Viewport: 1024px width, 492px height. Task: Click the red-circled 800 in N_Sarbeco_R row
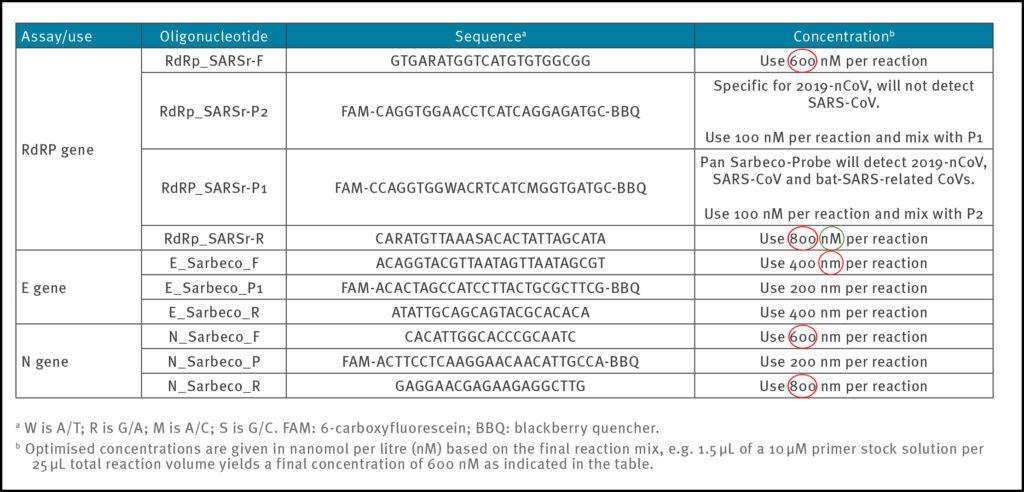point(803,386)
